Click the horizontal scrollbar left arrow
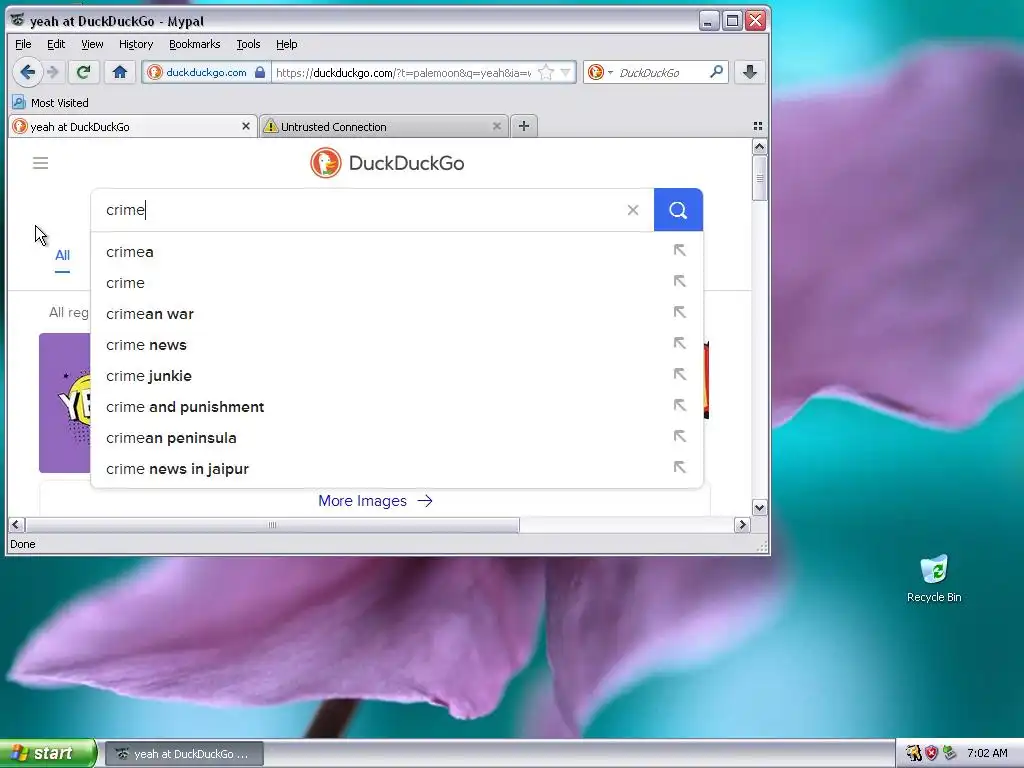 pyautogui.click(x=16, y=524)
